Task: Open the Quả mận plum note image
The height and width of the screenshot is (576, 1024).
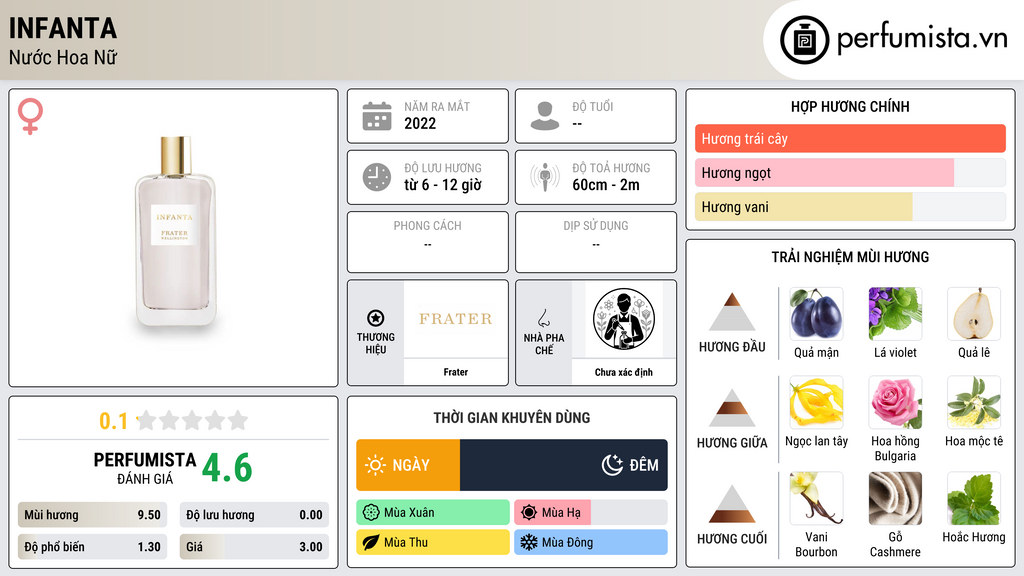Action: pyautogui.click(x=816, y=313)
